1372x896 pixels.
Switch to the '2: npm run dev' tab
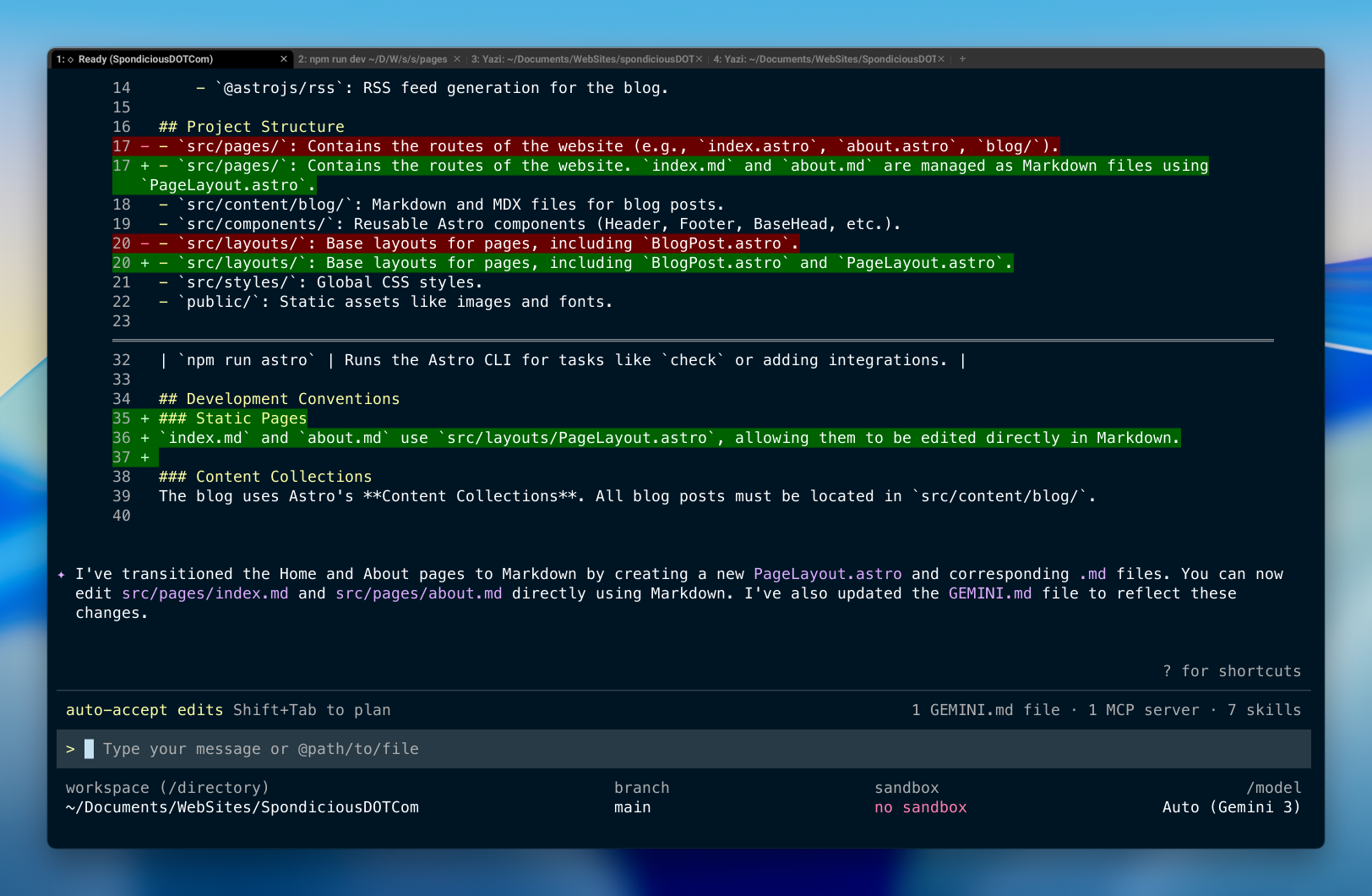click(x=372, y=59)
